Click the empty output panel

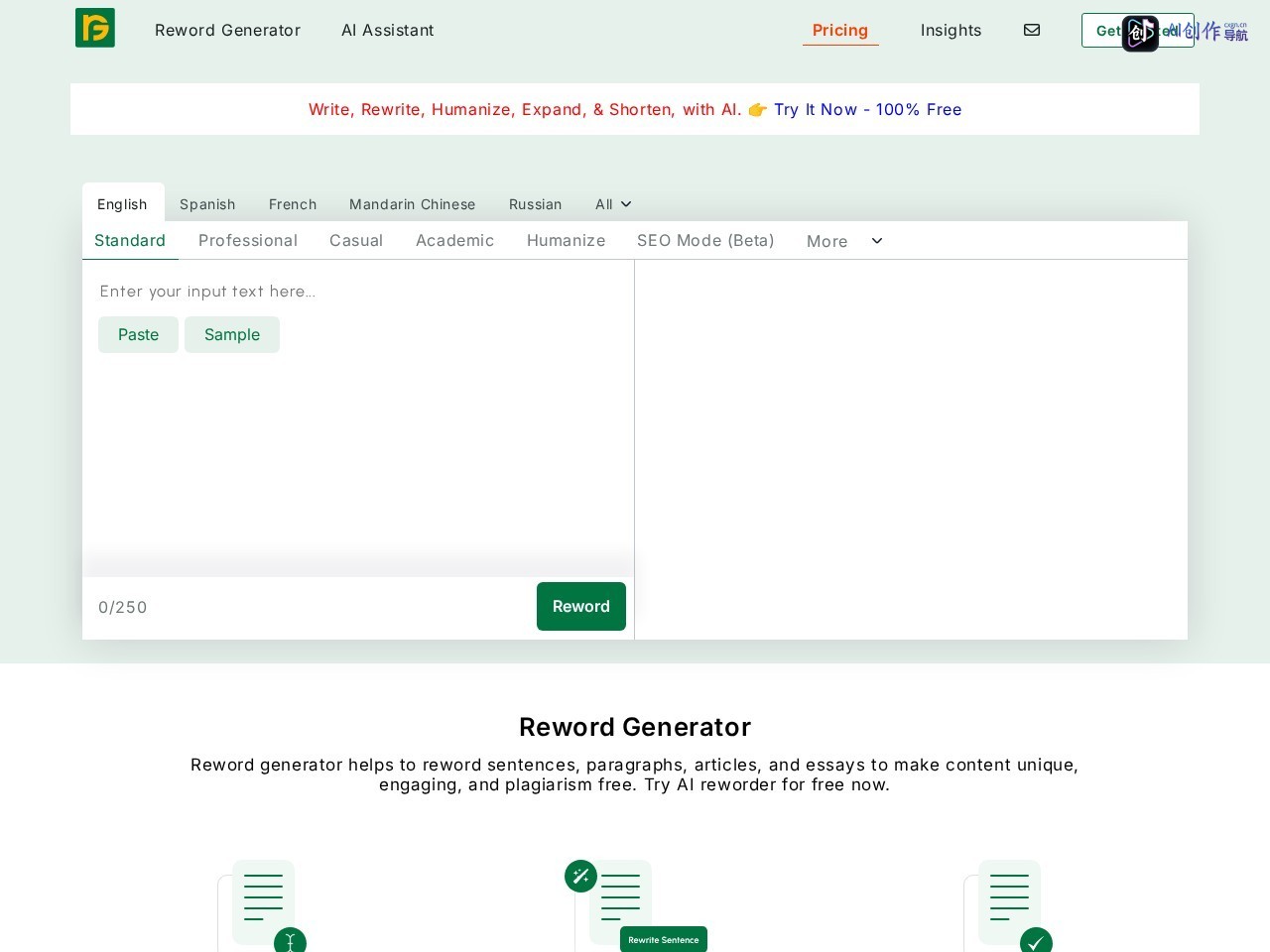pyautogui.click(x=911, y=449)
